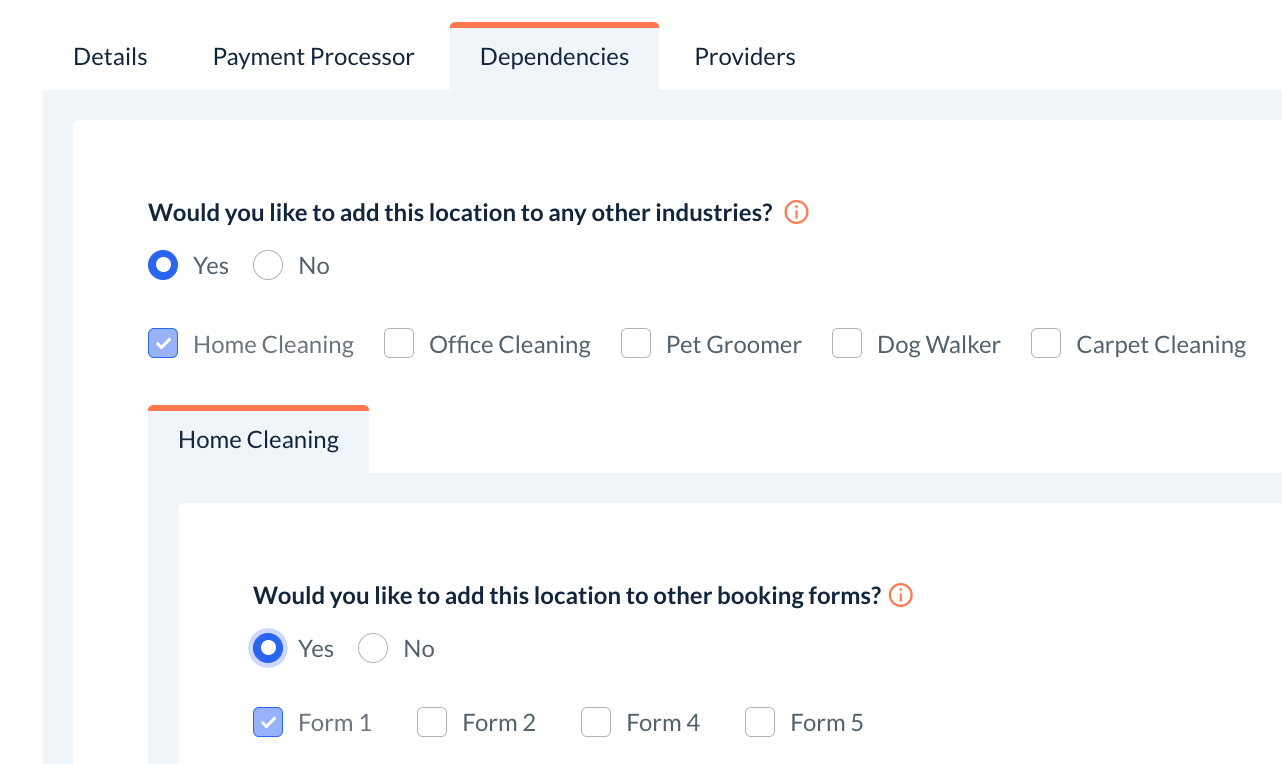Viewport: 1282px width, 764px height.
Task: Uncheck the Home Cleaning checkbox
Action: (x=163, y=345)
